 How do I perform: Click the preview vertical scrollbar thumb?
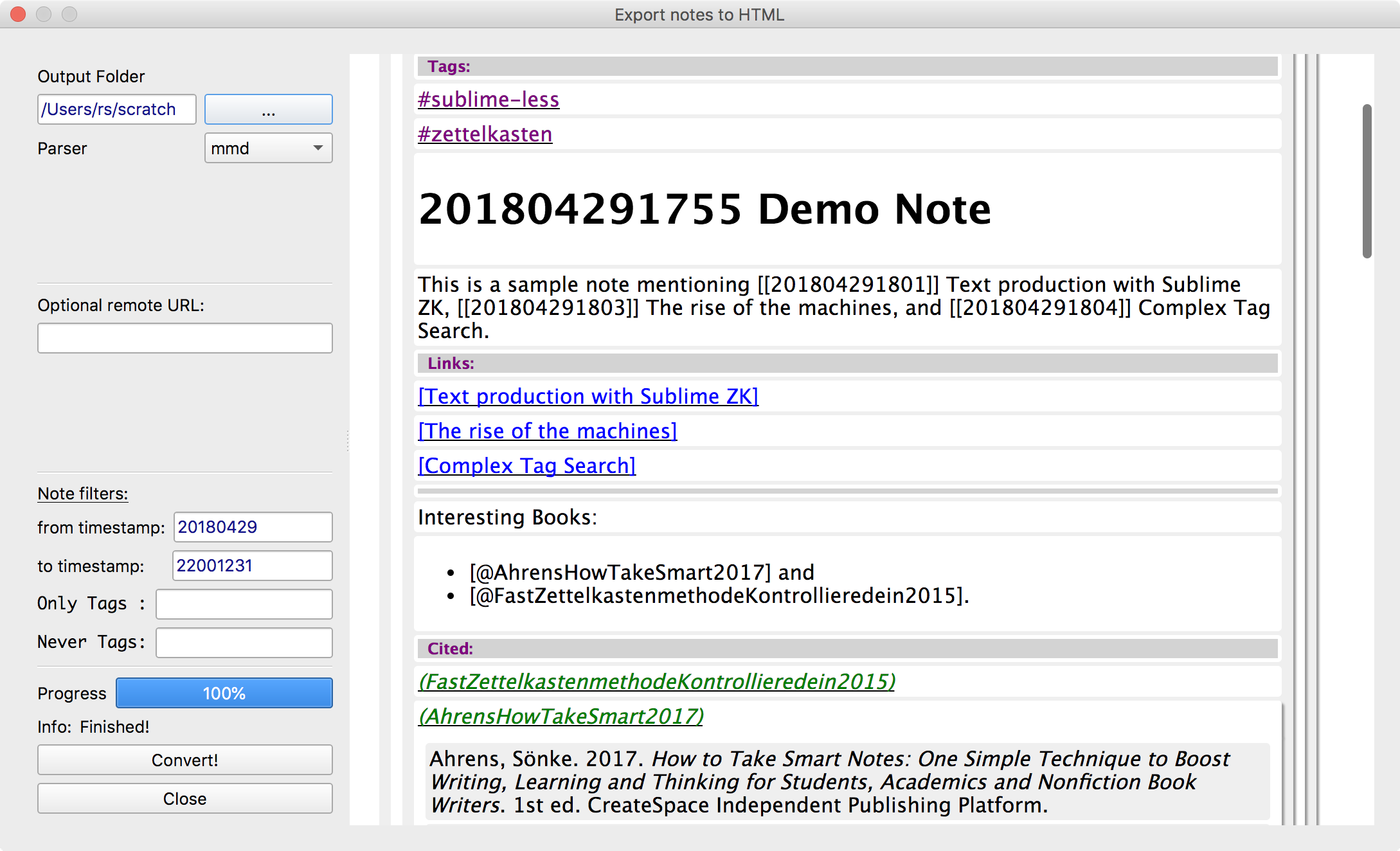[x=1367, y=181]
